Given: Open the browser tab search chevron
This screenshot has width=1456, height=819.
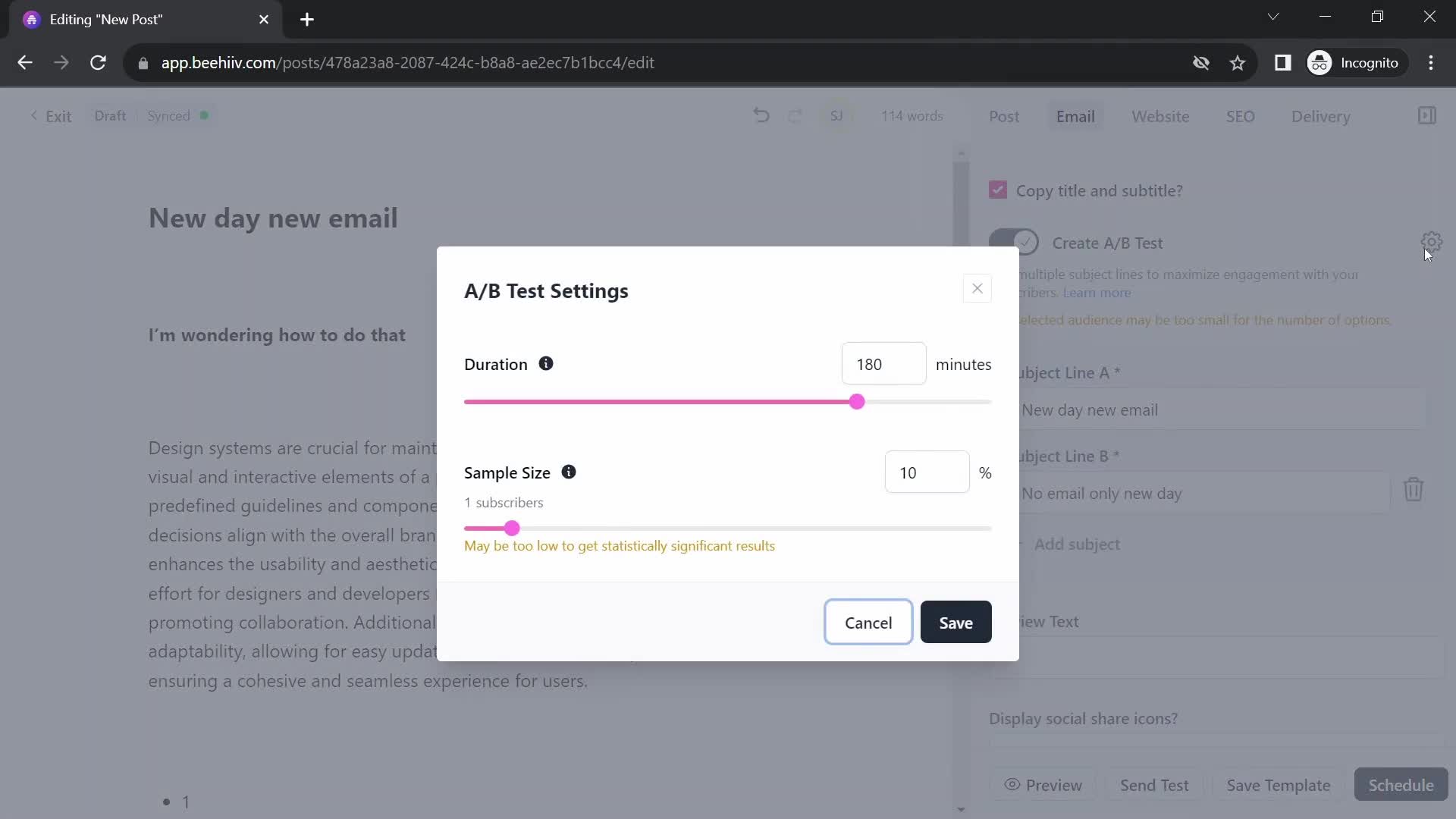Looking at the screenshot, I should click(x=1273, y=17).
